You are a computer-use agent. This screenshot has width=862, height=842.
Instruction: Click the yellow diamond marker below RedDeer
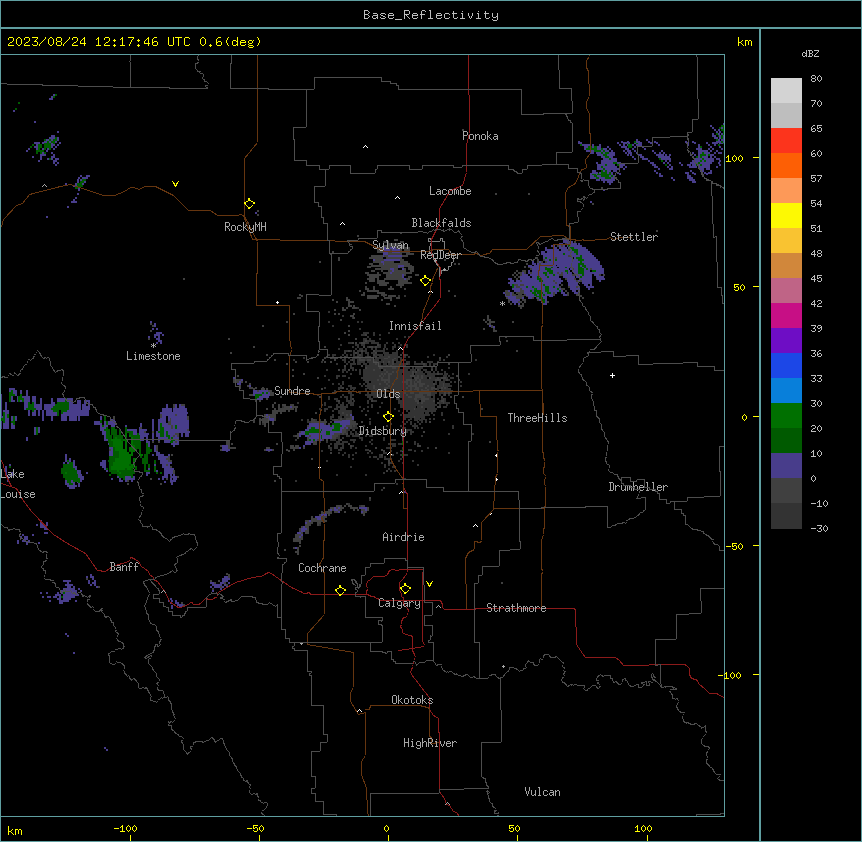425,281
